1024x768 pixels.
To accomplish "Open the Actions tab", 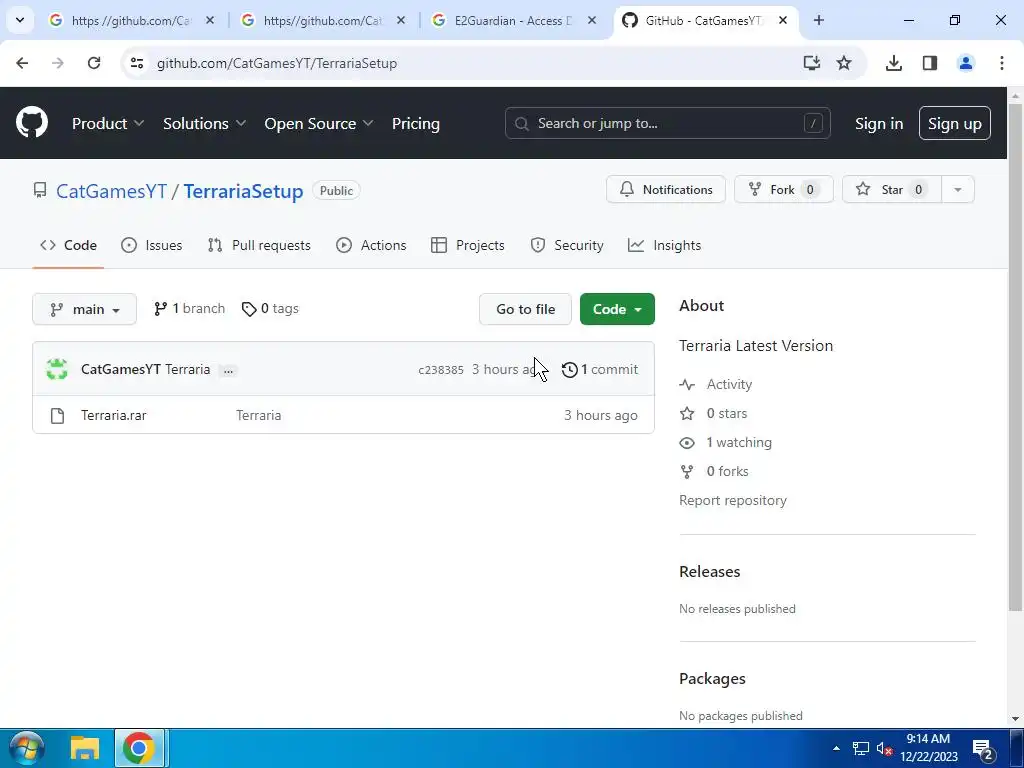I will coord(371,246).
